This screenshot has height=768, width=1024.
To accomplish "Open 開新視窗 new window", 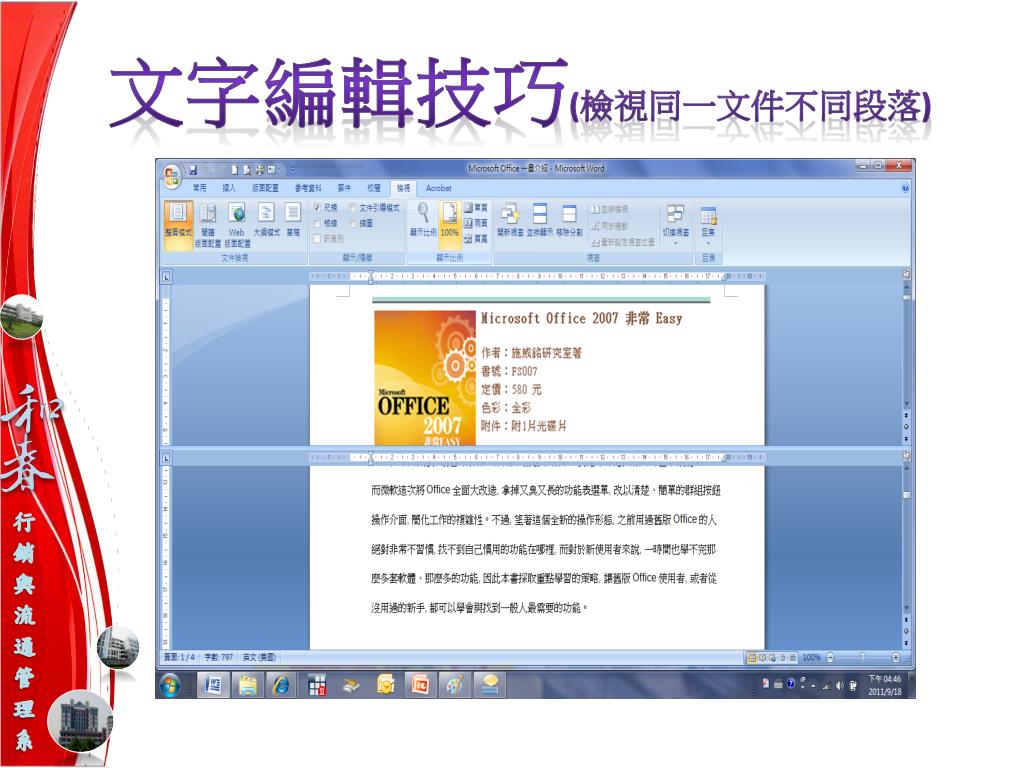I will (x=510, y=219).
